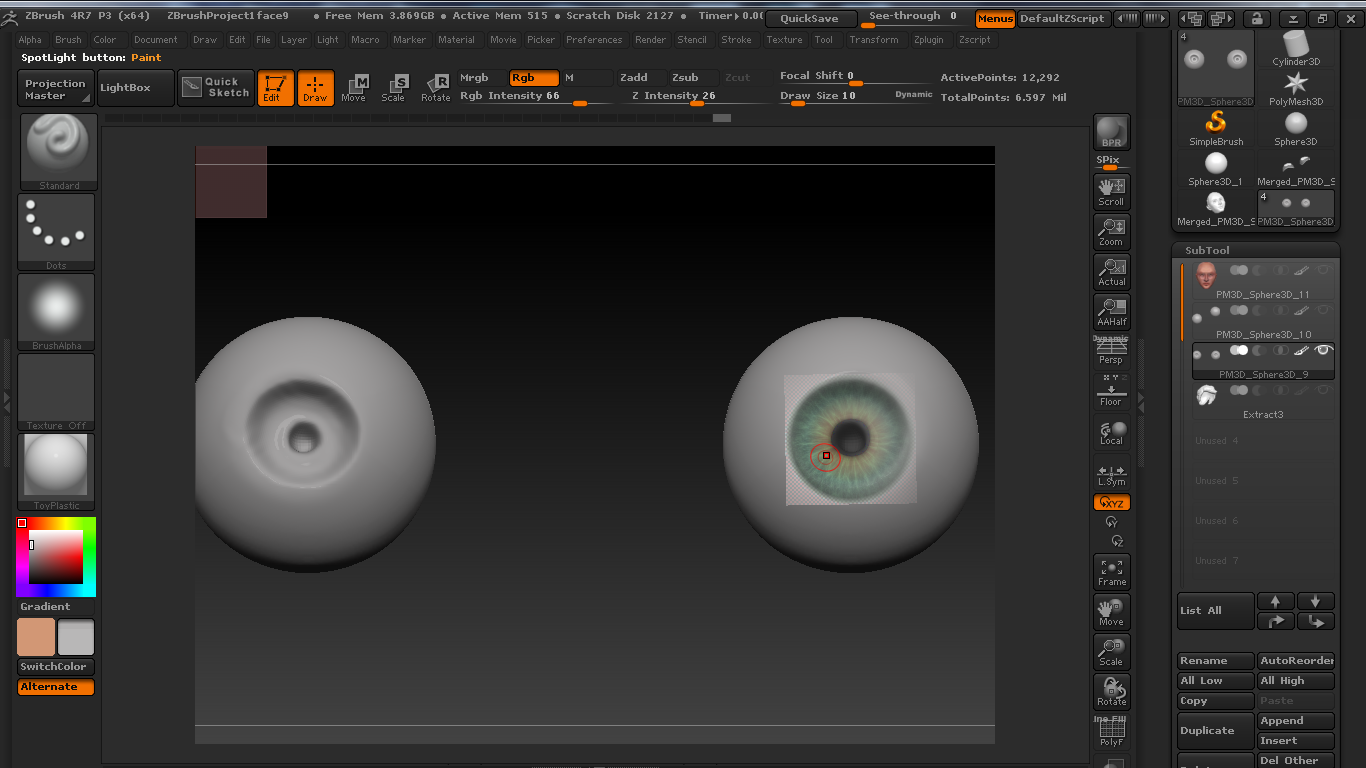1366x768 pixels.
Task: Hide the PM3D_Sphere3D_9 subtool eye
Action: 1323,351
